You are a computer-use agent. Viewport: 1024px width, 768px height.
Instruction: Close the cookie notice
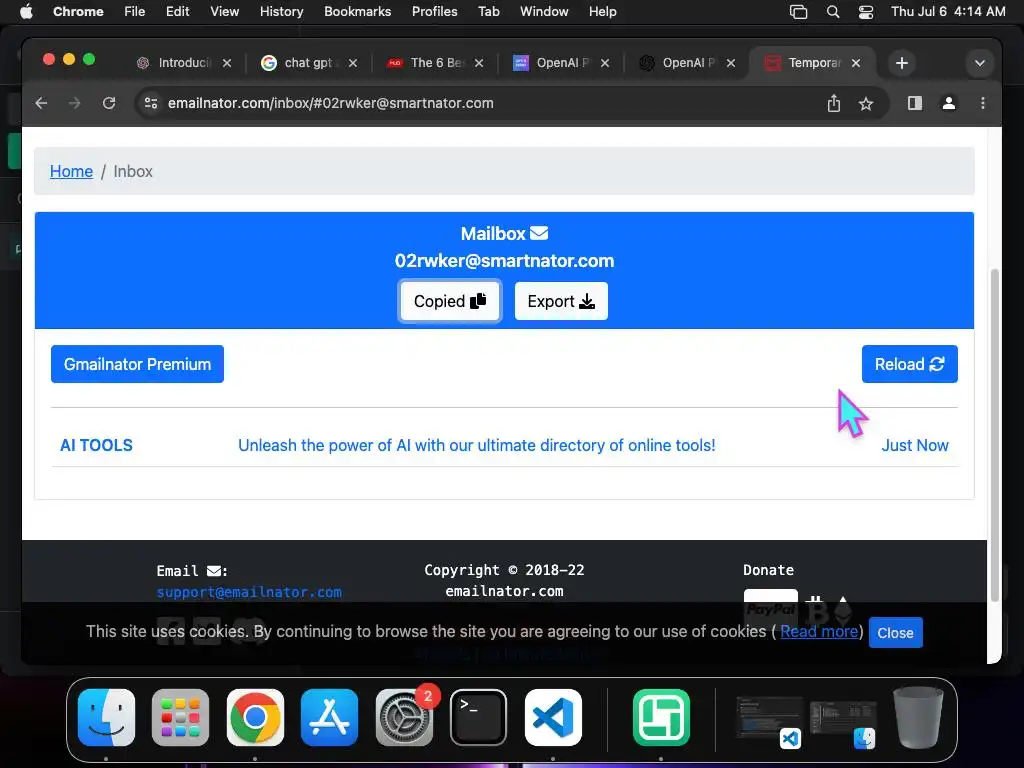coord(895,633)
